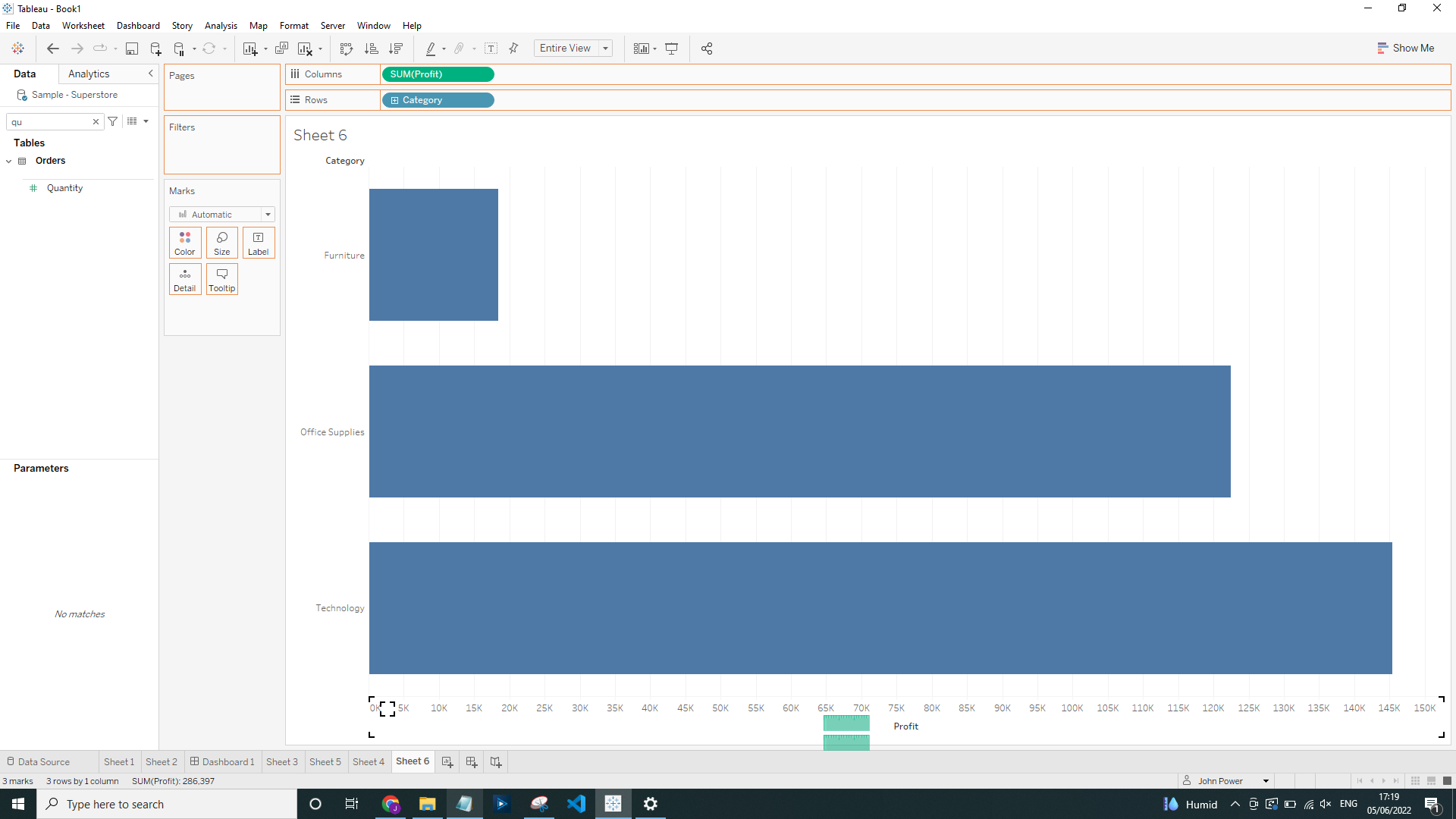Image resolution: width=1456 pixels, height=819 pixels.
Task: Click the Presentation Mode icon
Action: 671,49
